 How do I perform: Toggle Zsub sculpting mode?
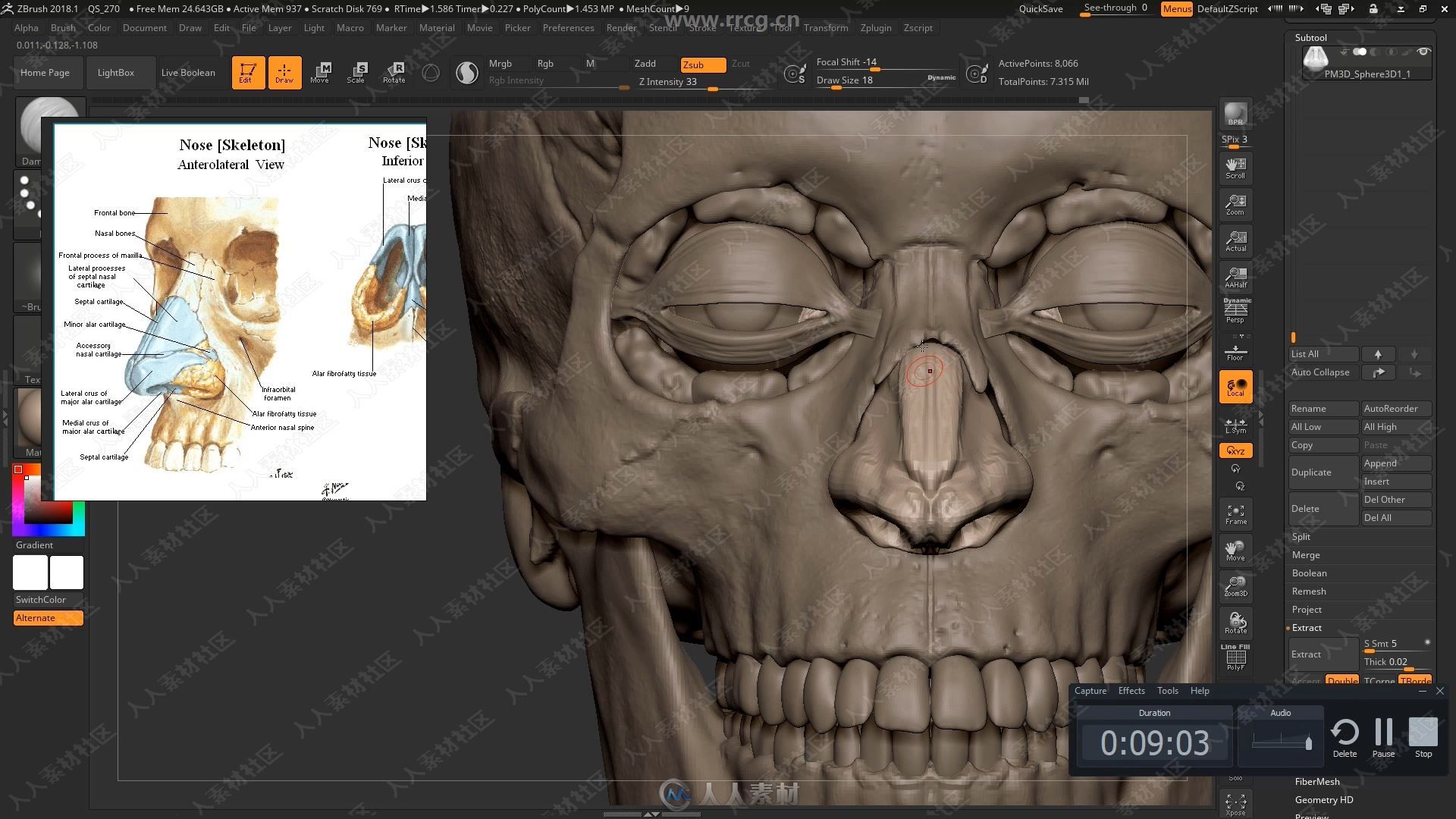703,64
